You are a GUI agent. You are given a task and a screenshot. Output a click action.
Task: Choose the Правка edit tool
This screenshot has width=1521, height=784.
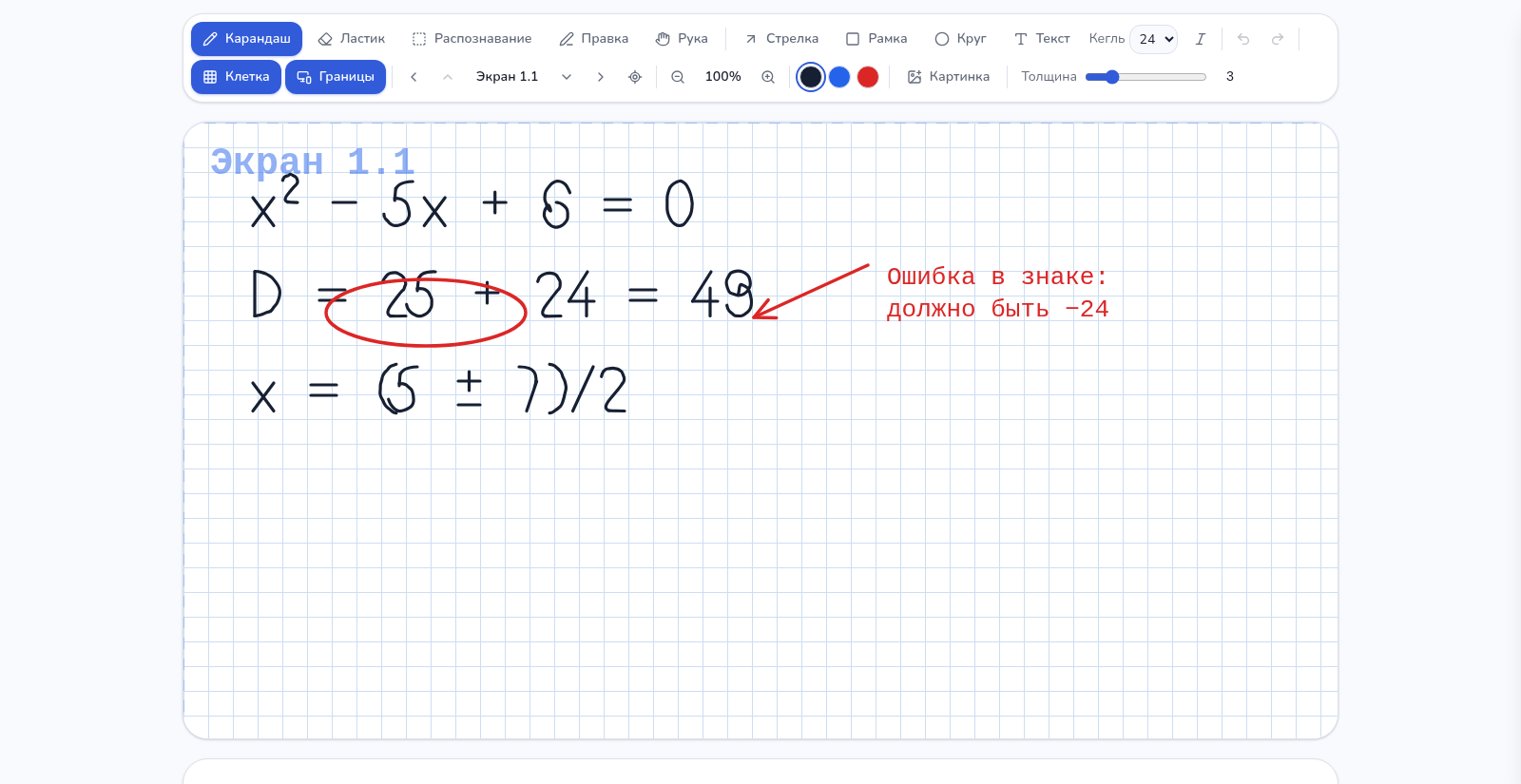click(x=593, y=39)
